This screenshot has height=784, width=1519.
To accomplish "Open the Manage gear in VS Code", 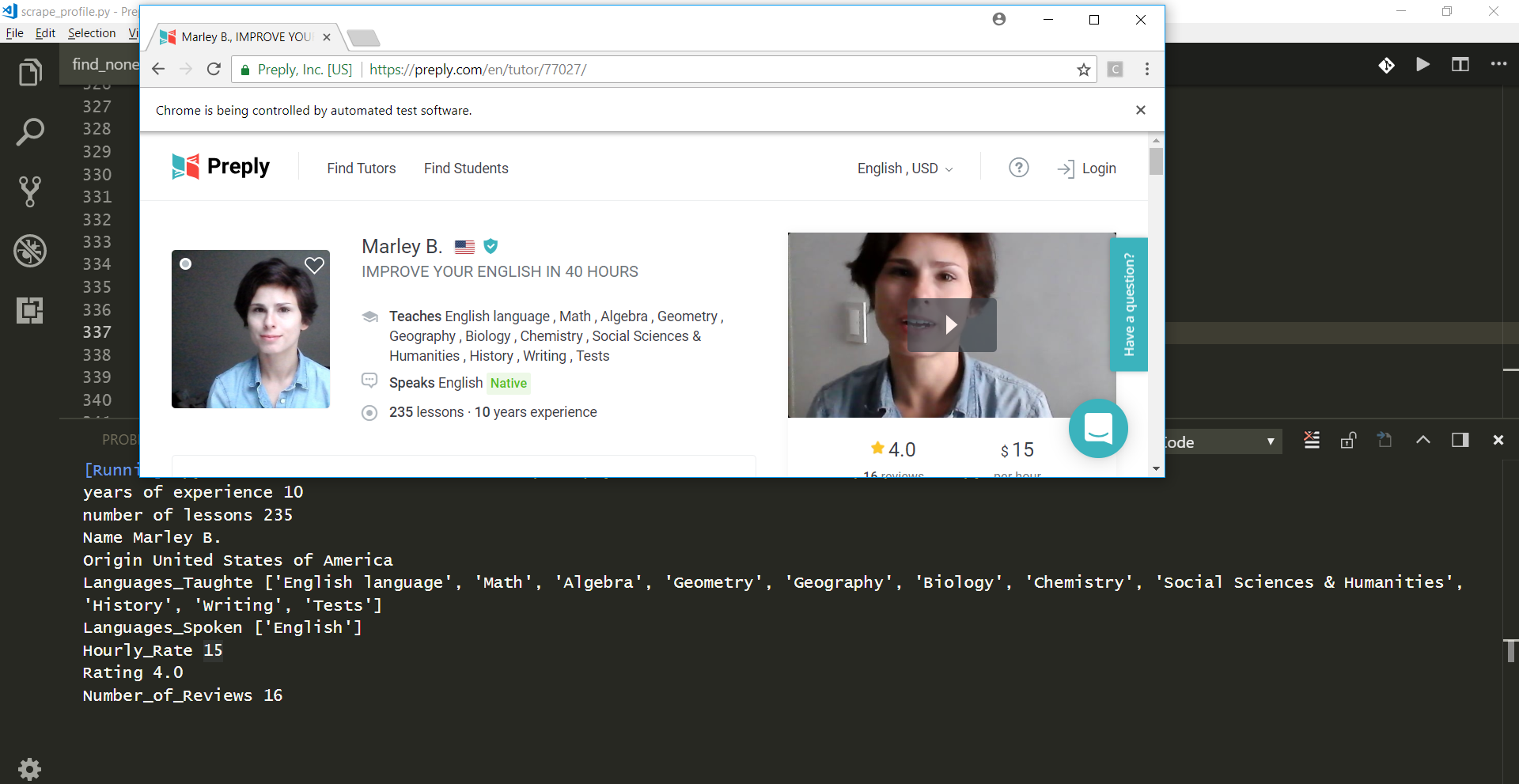I will click(29, 768).
